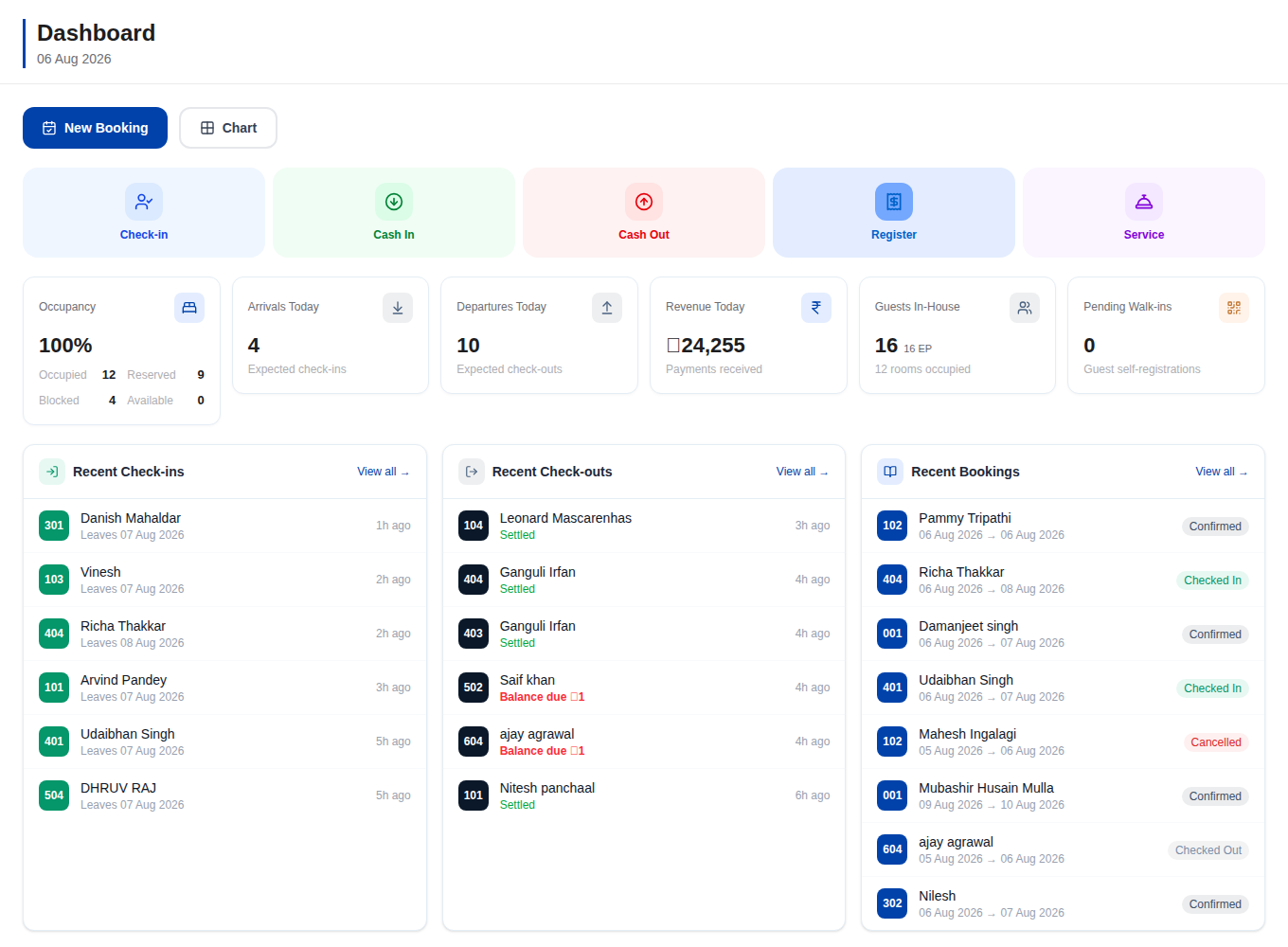Click Checked Out badge for ajay agrawal
Image resolution: width=1288 pixels, height=947 pixels.
pyautogui.click(x=1208, y=850)
